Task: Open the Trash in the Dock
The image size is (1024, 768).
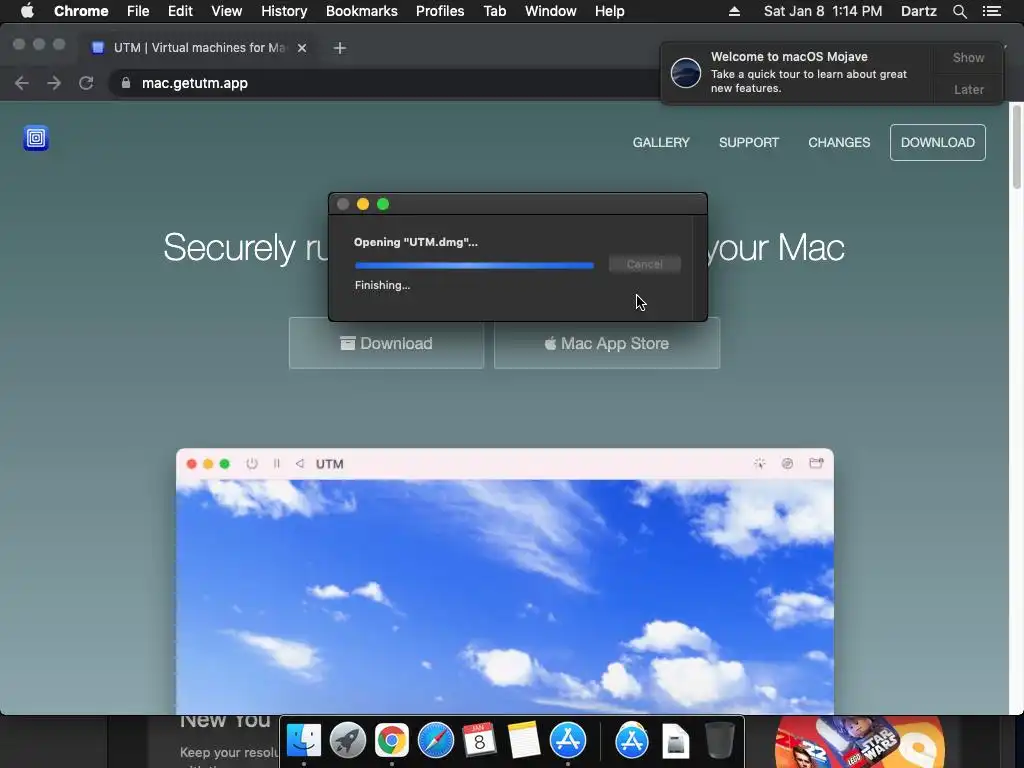Action: click(720, 740)
